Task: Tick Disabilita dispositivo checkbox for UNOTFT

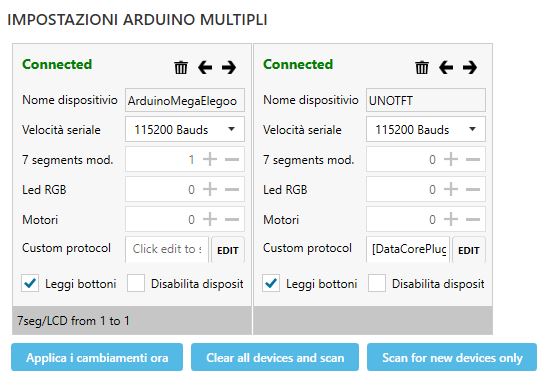Action: click(x=377, y=283)
